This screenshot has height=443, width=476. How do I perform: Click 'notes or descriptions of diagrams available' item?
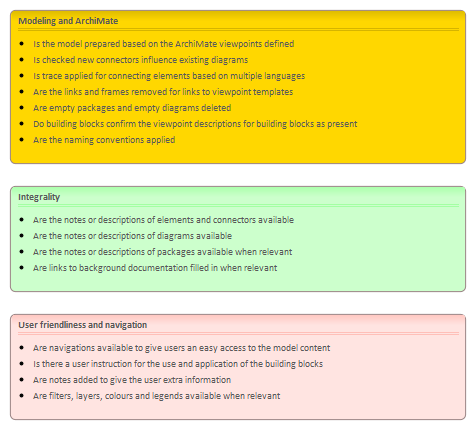coord(132,236)
